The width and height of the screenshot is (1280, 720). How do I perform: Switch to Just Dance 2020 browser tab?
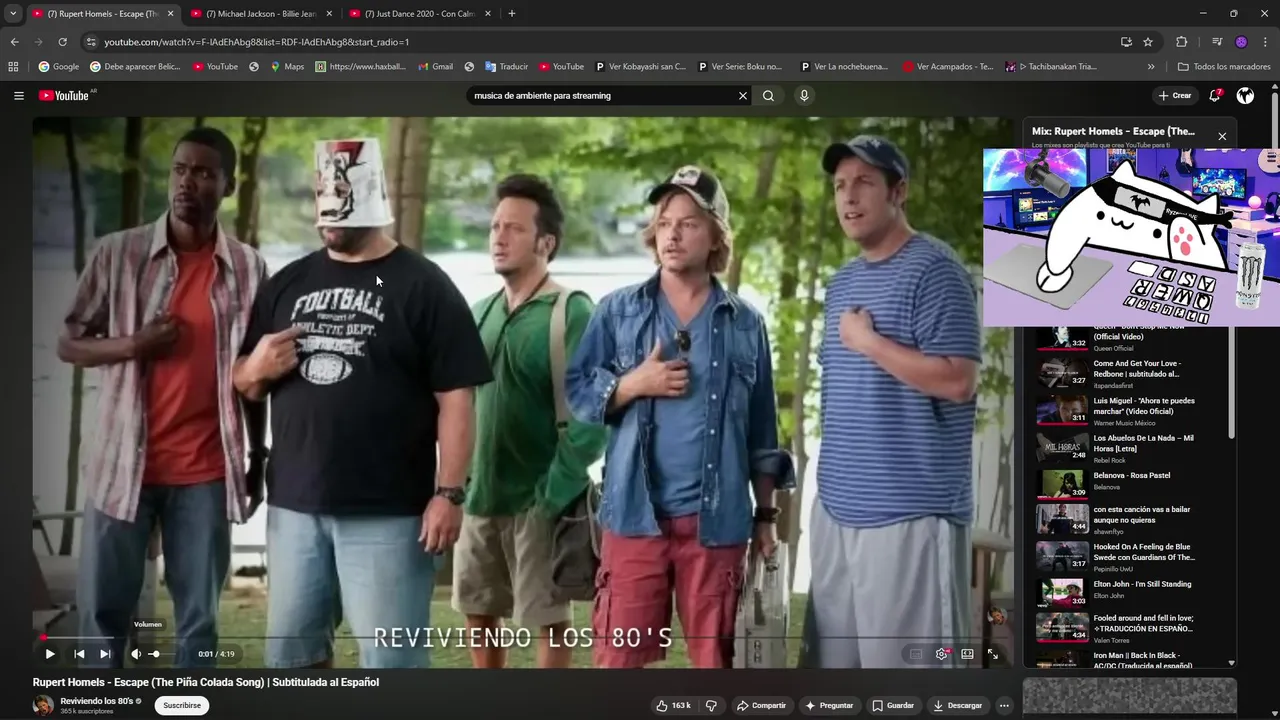point(419,14)
